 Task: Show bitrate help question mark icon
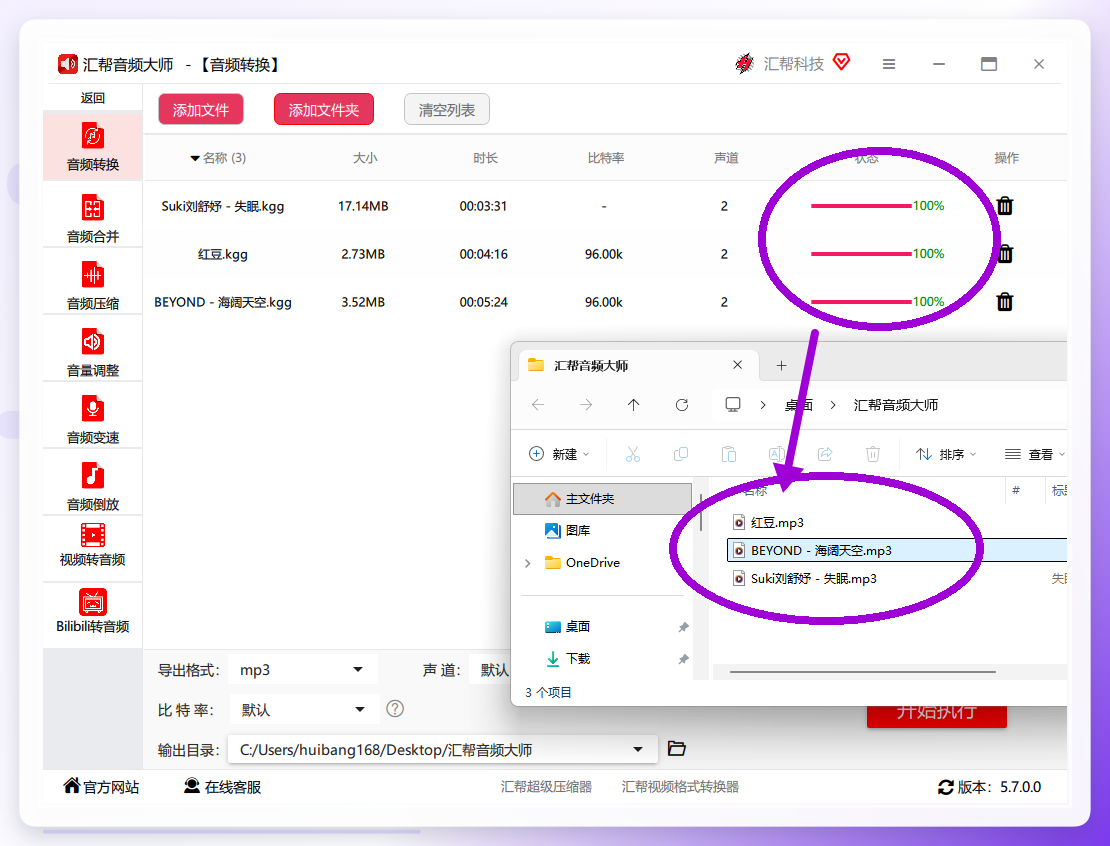tap(395, 709)
